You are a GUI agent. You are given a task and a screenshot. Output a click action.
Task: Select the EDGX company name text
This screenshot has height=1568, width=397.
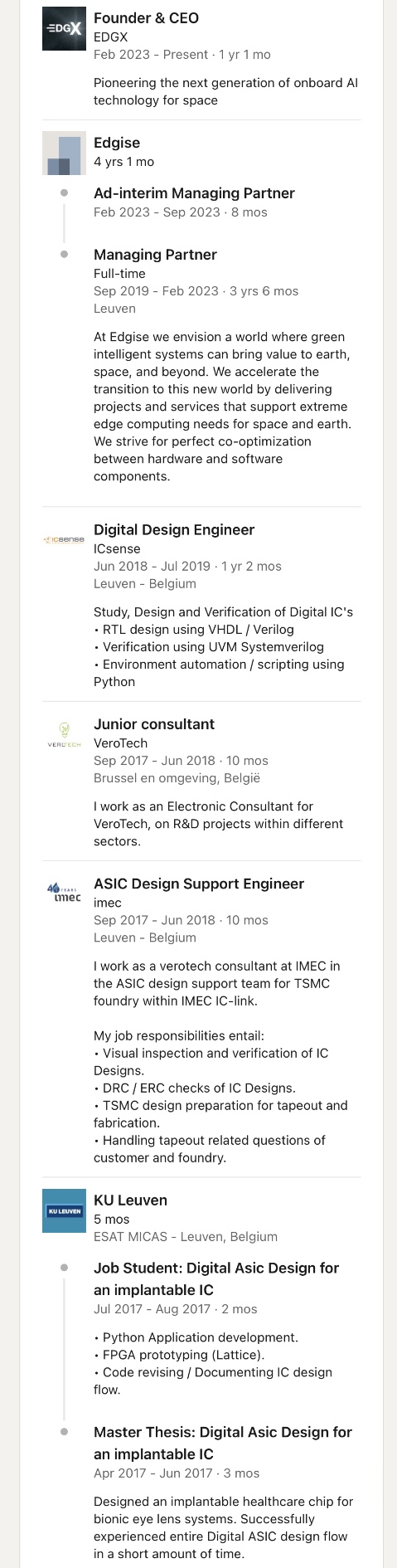(x=111, y=37)
